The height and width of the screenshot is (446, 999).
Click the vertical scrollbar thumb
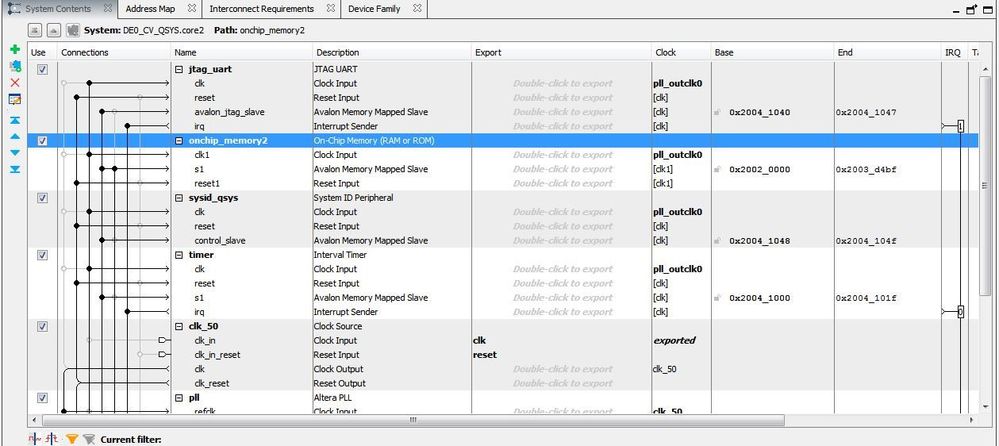coord(983,184)
